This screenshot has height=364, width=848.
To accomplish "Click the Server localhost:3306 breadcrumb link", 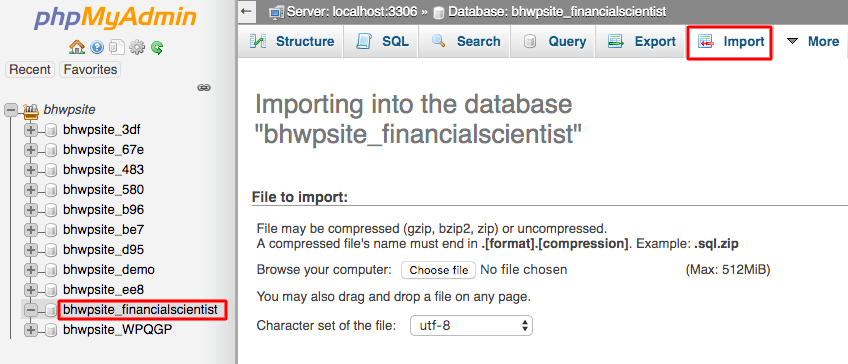I will 352,11.
